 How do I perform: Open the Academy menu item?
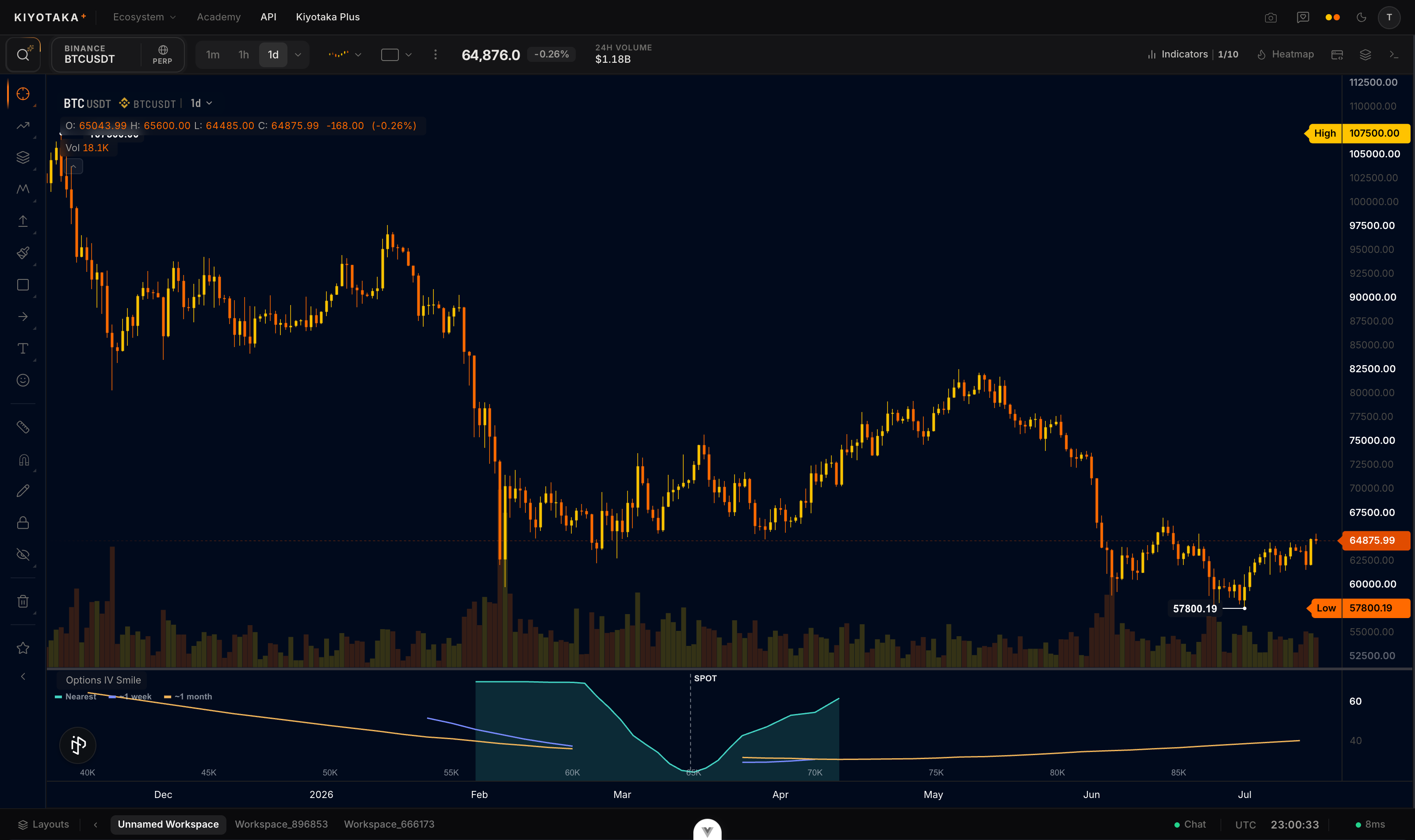[x=218, y=17]
